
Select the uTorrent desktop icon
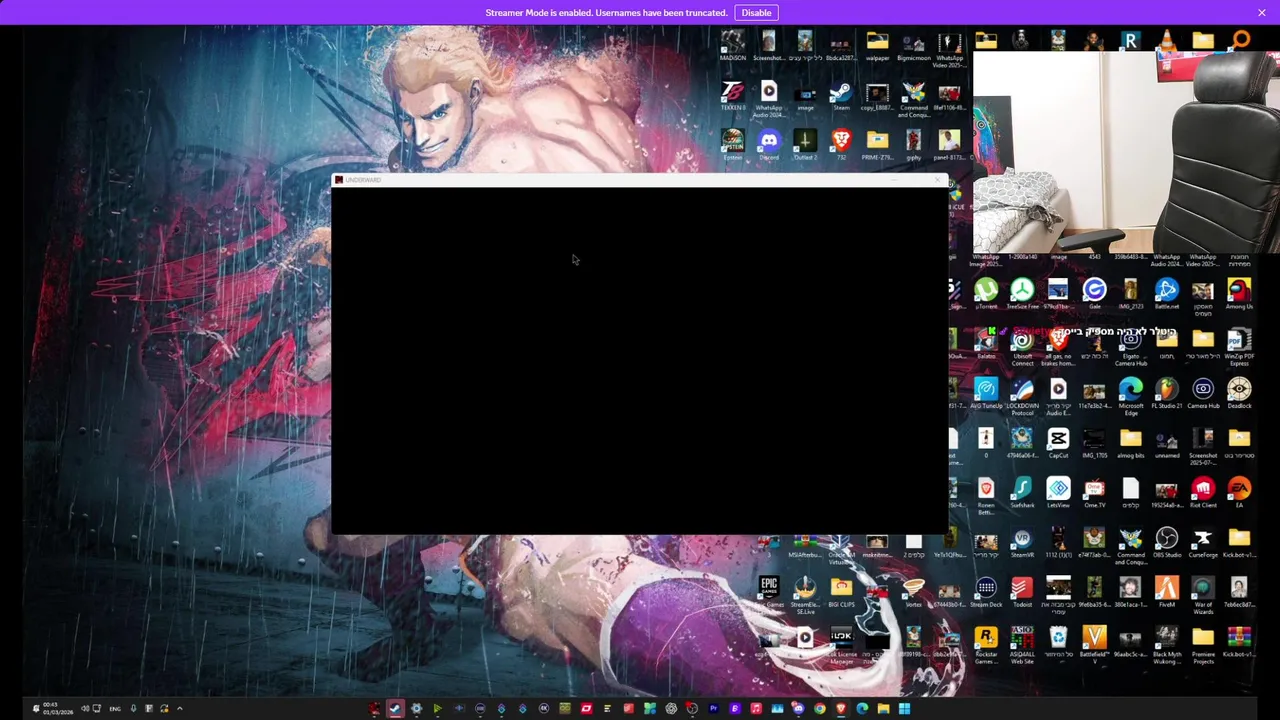986,295
